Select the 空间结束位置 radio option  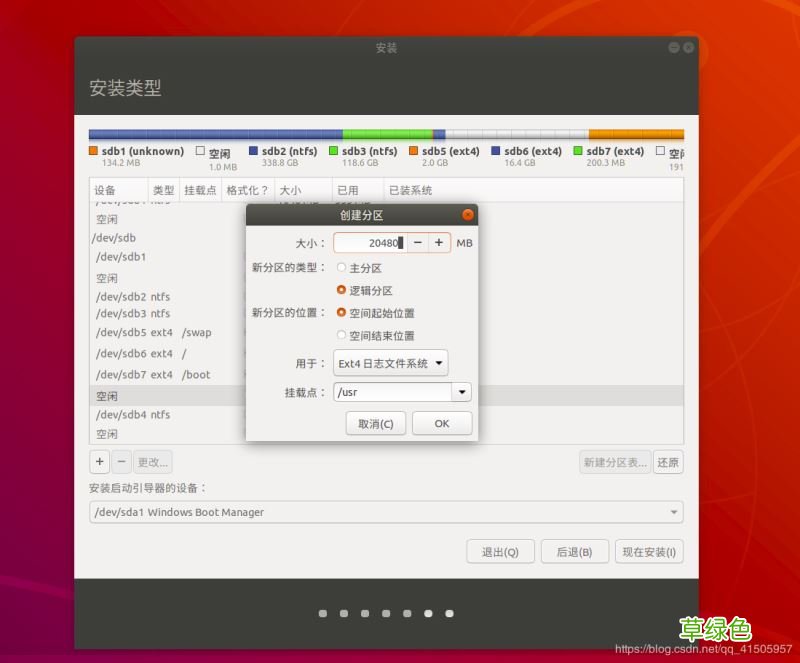click(341, 334)
